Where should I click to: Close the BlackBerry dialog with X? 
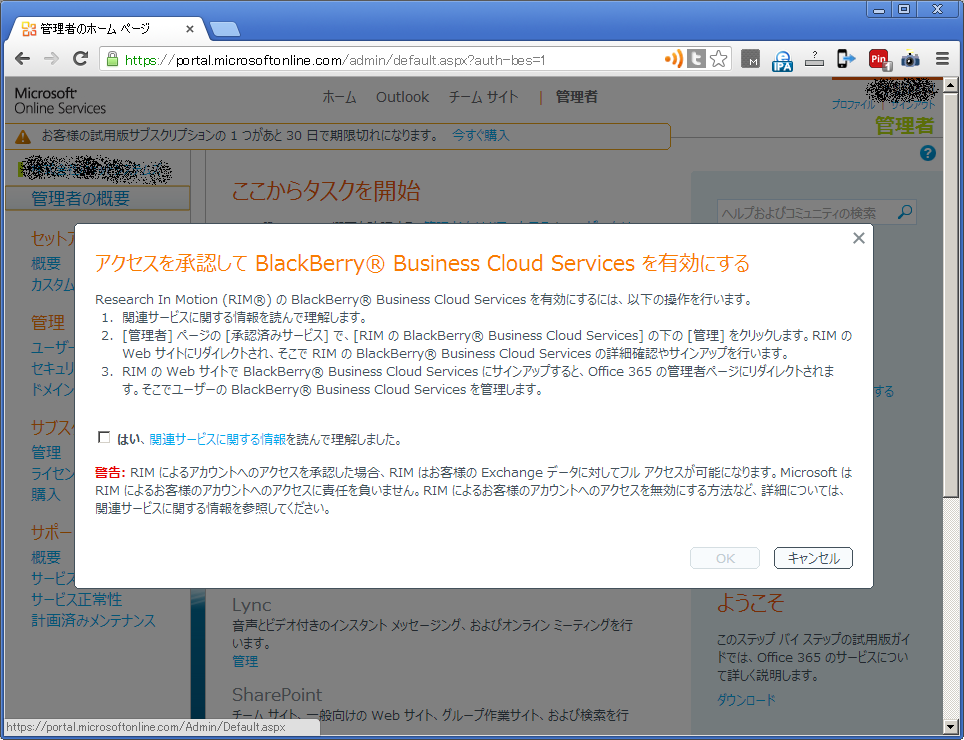pyautogui.click(x=859, y=238)
